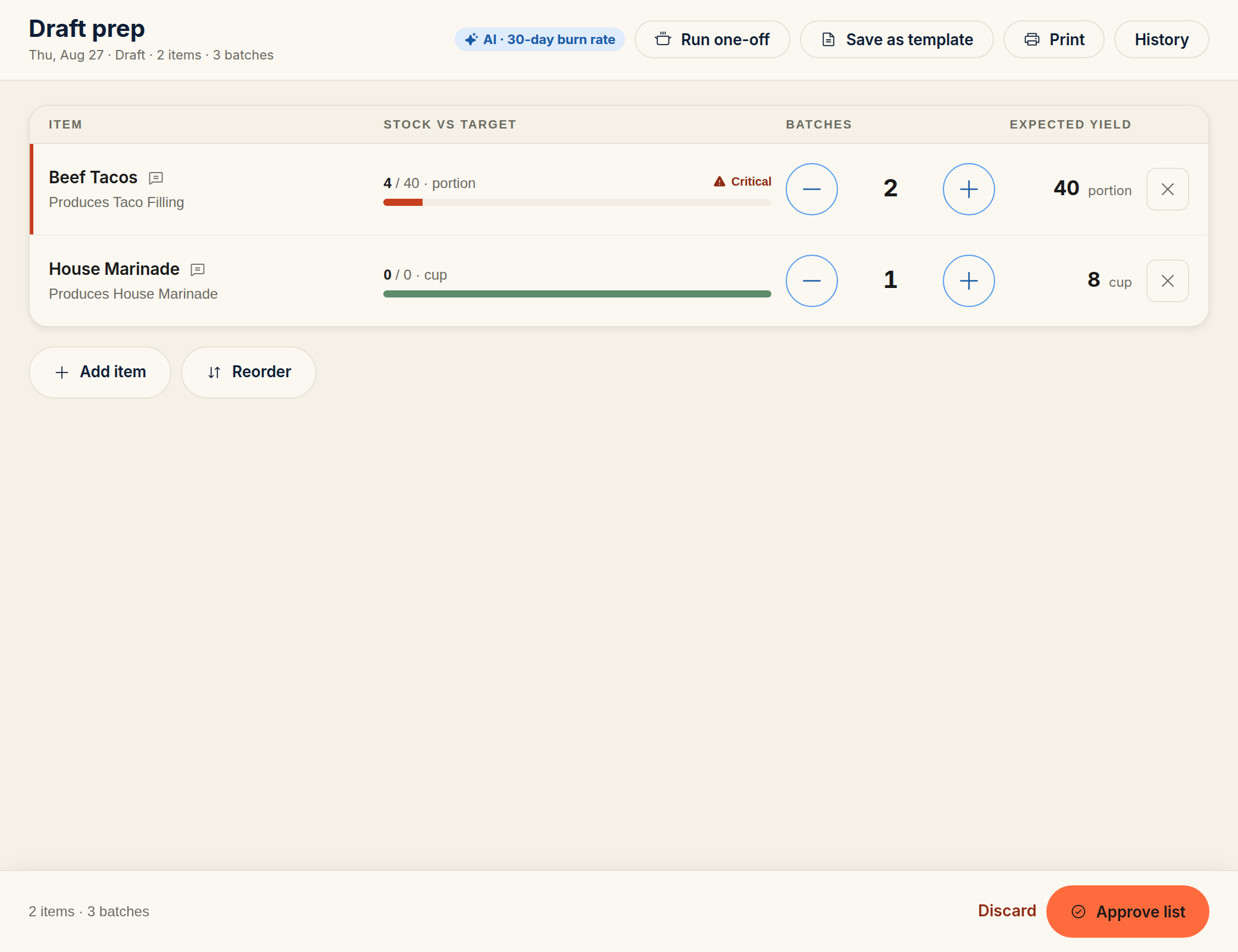1238x952 pixels.
Task: Decrease House Marinade batches with minus
Action: click(812, 281)
